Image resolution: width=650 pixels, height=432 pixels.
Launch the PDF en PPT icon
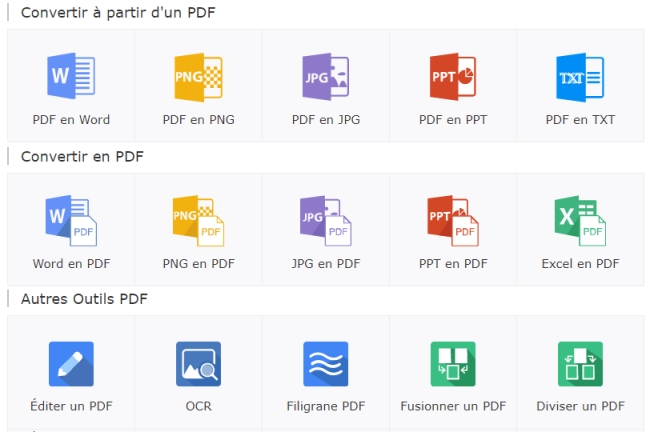(x=453, y=76)
